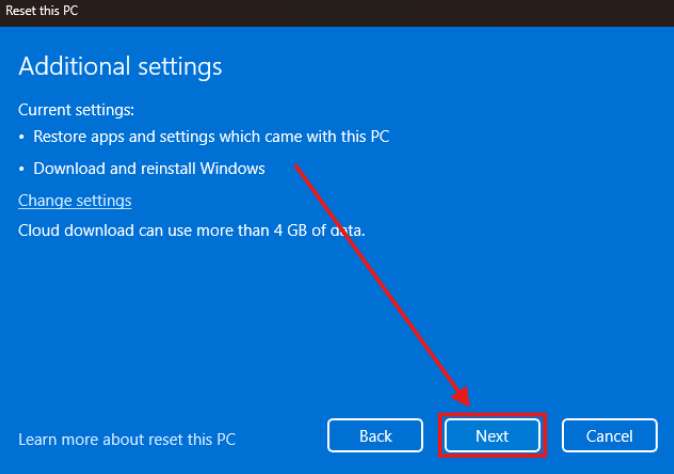The height and width of the screenshot is (474, 674).
Task: Go back with the Back button
Action: 375,436
